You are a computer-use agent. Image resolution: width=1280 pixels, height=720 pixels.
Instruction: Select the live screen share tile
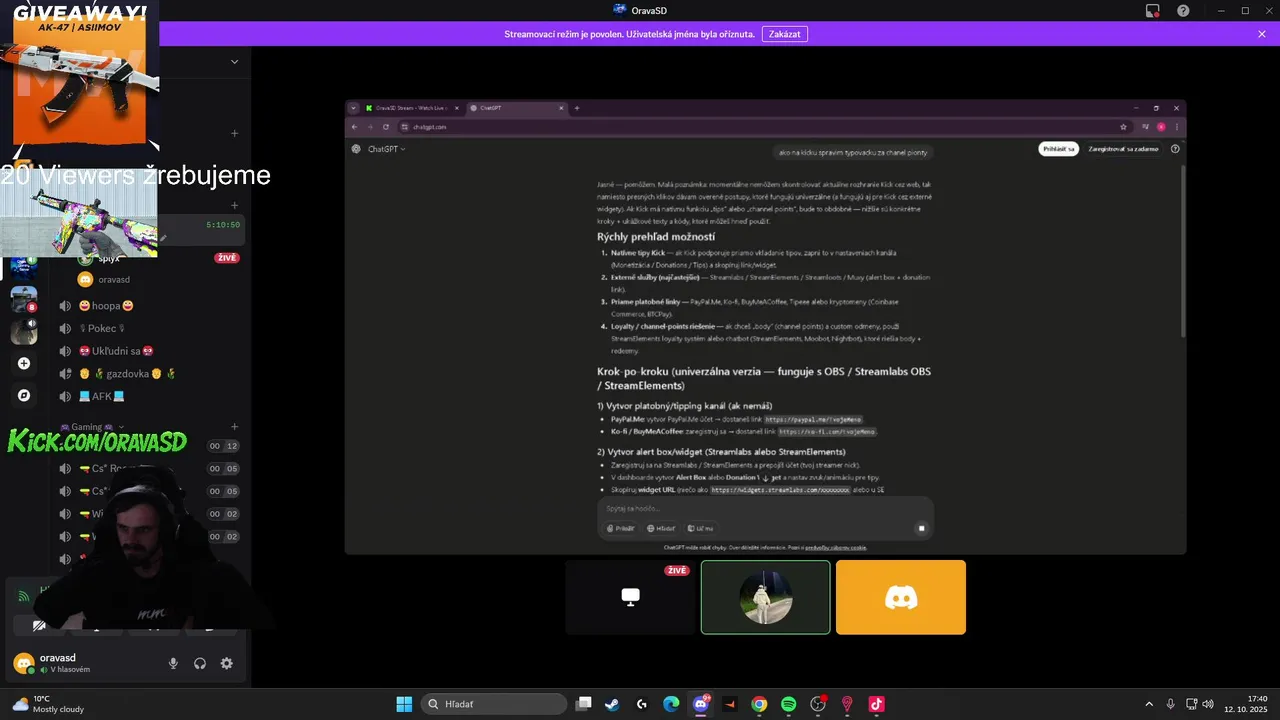point(630,597)
